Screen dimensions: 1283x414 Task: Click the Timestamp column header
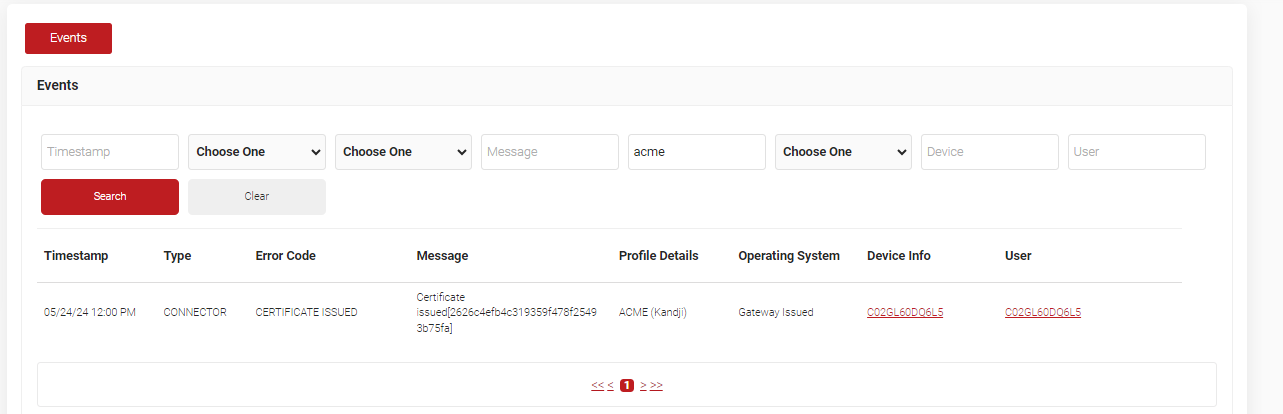(x=76, y=256)
